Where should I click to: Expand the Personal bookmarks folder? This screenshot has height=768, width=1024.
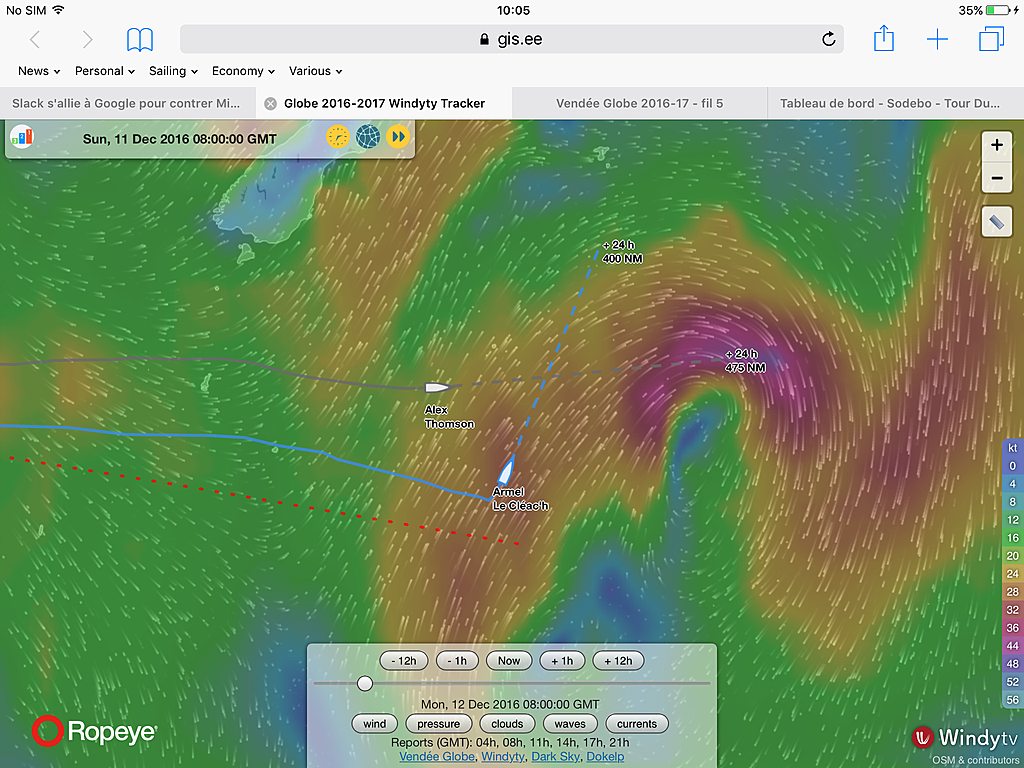click(104, 71)
